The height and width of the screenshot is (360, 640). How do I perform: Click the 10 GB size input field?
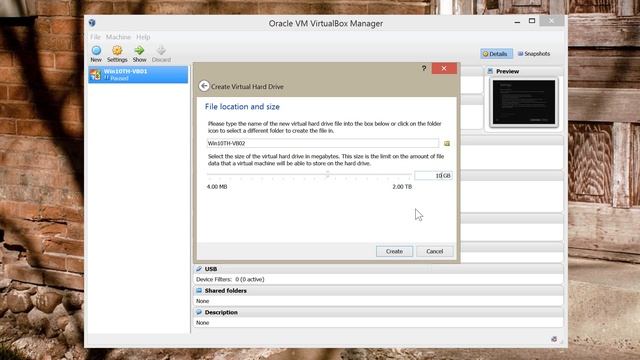(433, 176)
